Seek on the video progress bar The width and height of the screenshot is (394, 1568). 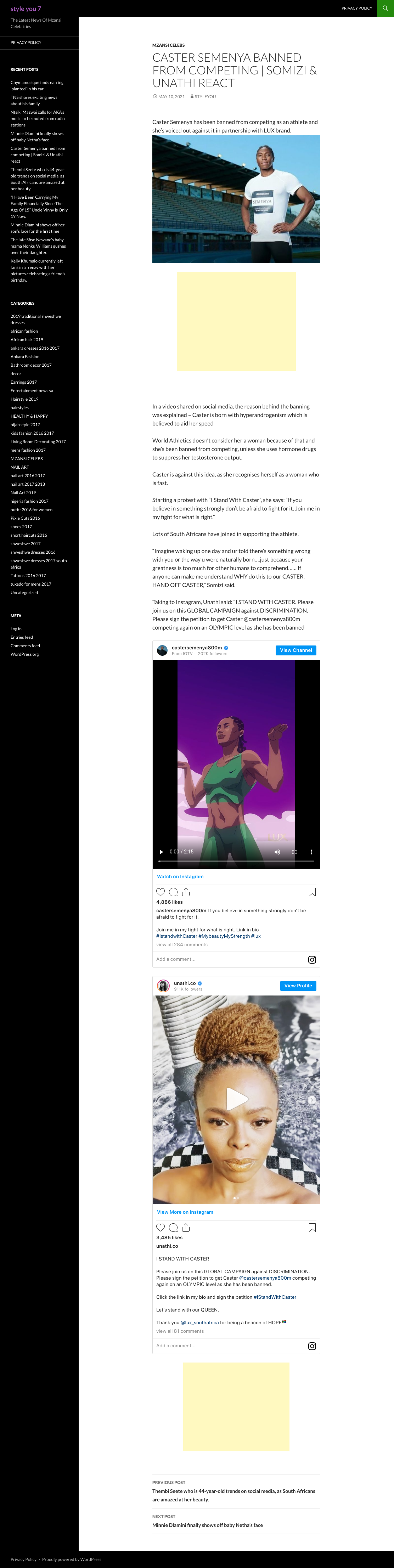coord(236,861)
